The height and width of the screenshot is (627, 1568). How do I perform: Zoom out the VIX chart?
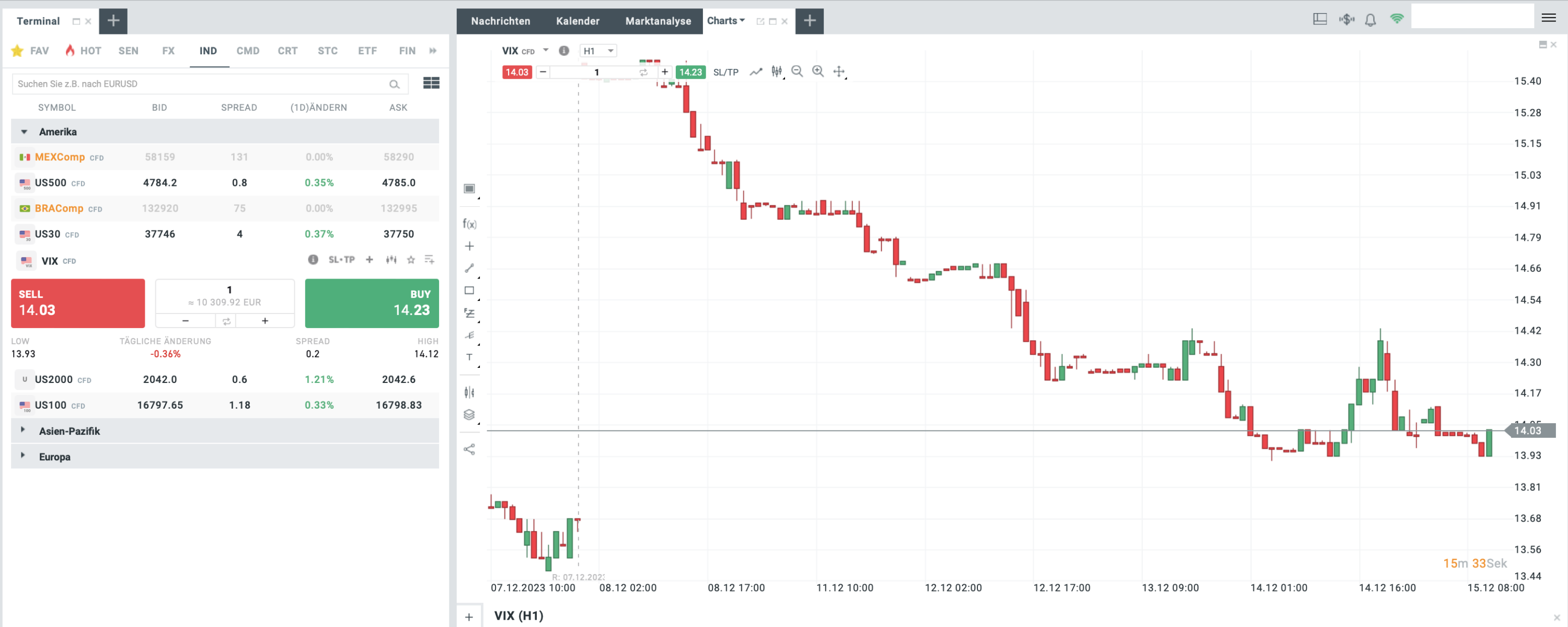coord(797,72)
